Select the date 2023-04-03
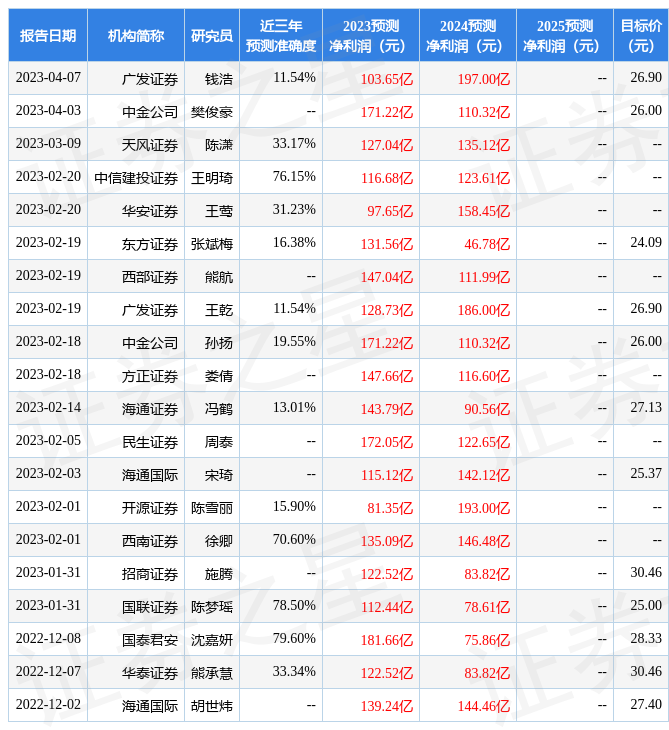This screenshot has width=669, height=730. coord(48,111)
